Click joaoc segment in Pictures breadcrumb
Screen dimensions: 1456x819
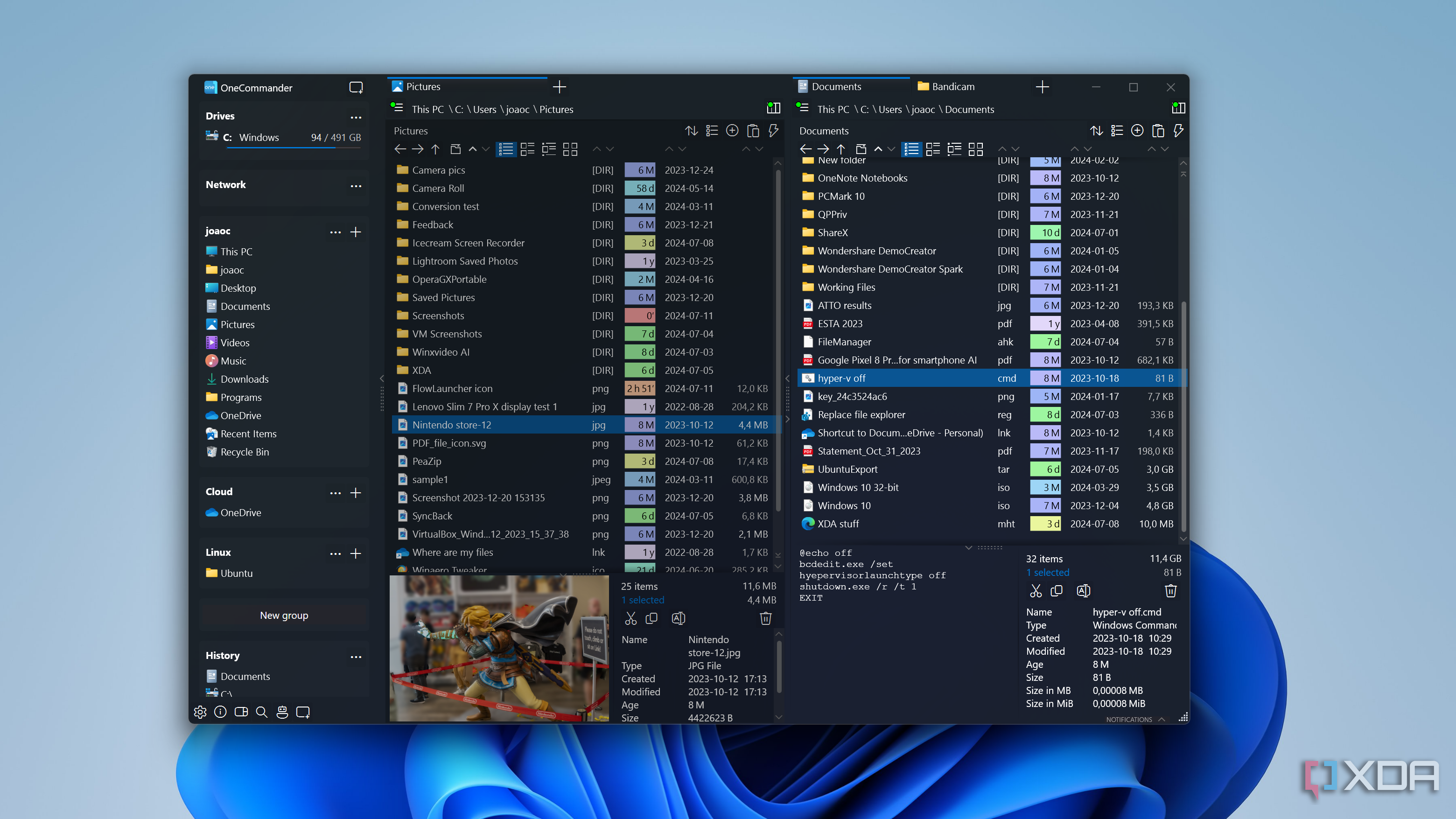517,109
